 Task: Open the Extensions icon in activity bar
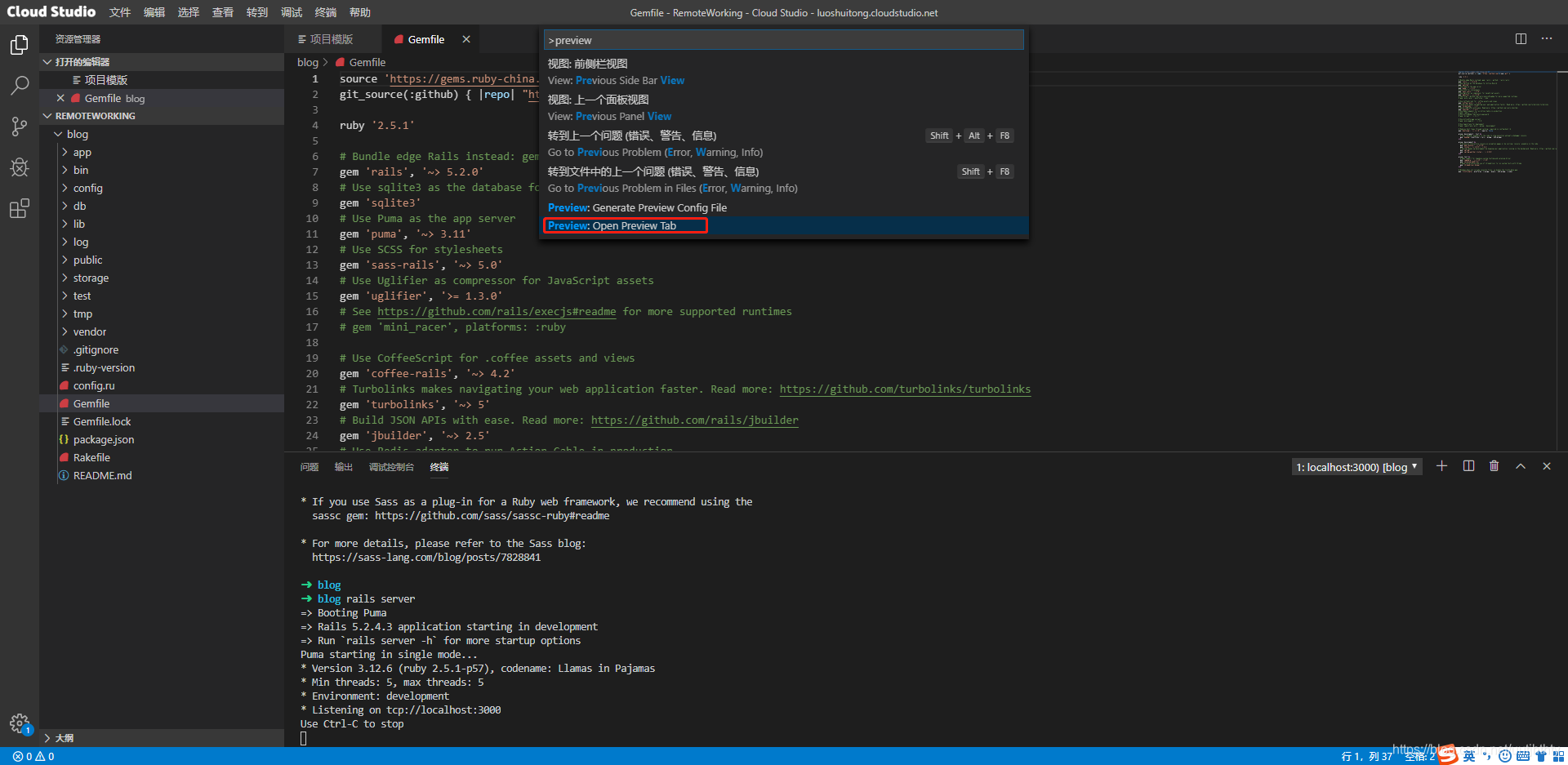(x=20, y=208)
